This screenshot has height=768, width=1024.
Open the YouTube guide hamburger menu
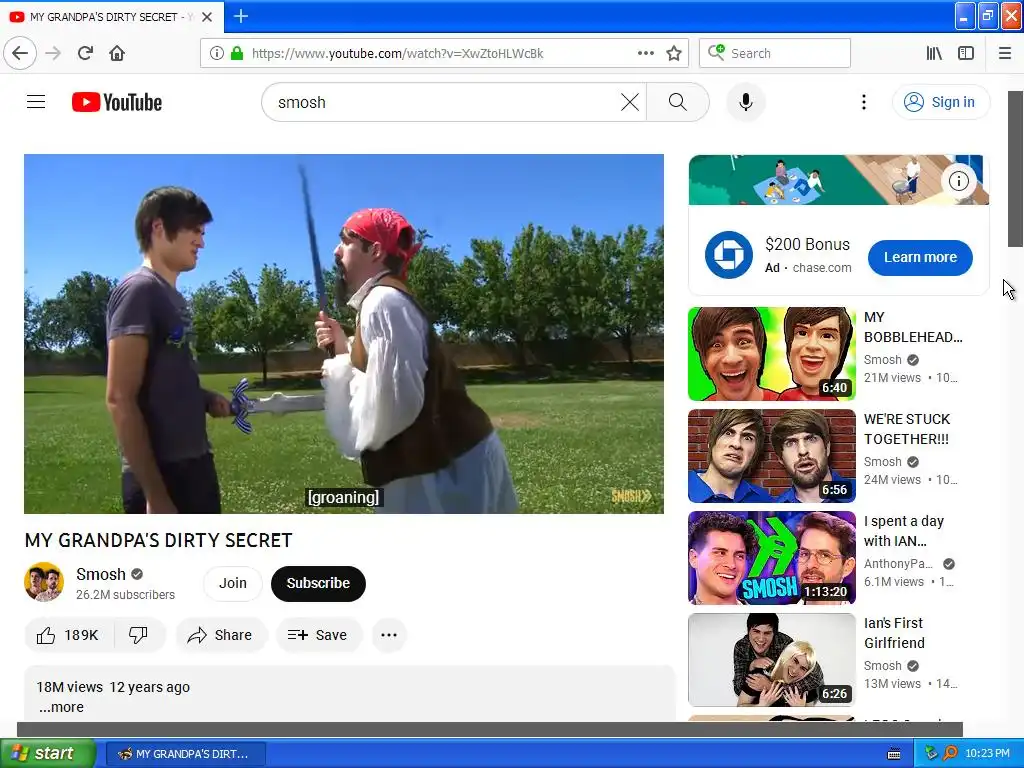tap(36, 102)
